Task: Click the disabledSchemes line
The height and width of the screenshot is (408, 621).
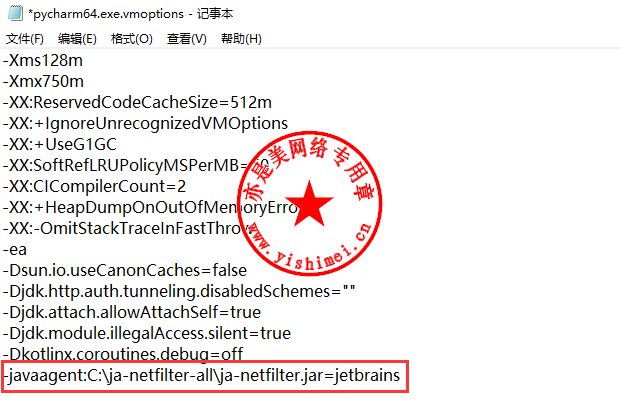Action: pyautogui.click(x=179, y=292)
